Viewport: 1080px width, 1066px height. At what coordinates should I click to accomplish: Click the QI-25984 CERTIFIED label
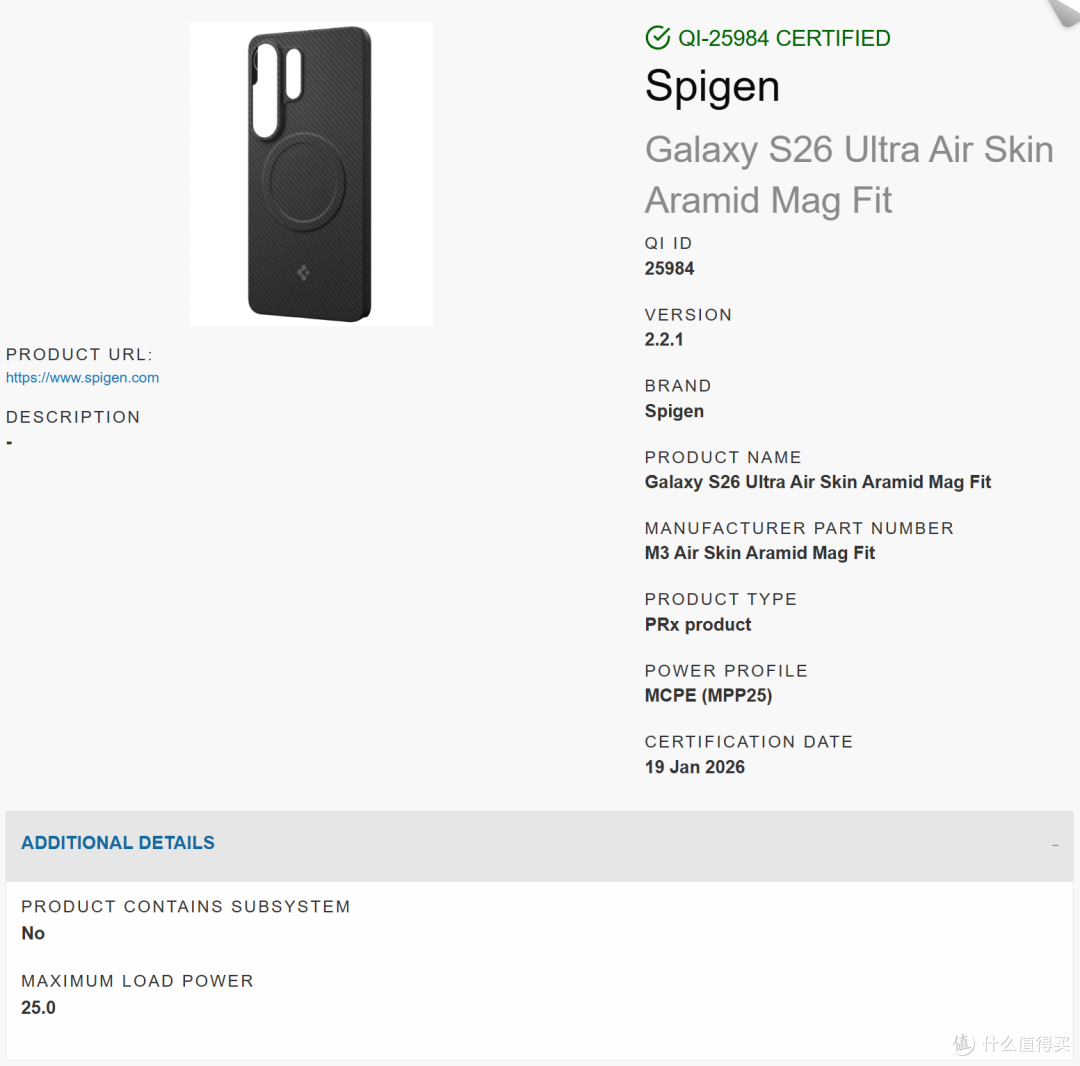coord(784,38)
